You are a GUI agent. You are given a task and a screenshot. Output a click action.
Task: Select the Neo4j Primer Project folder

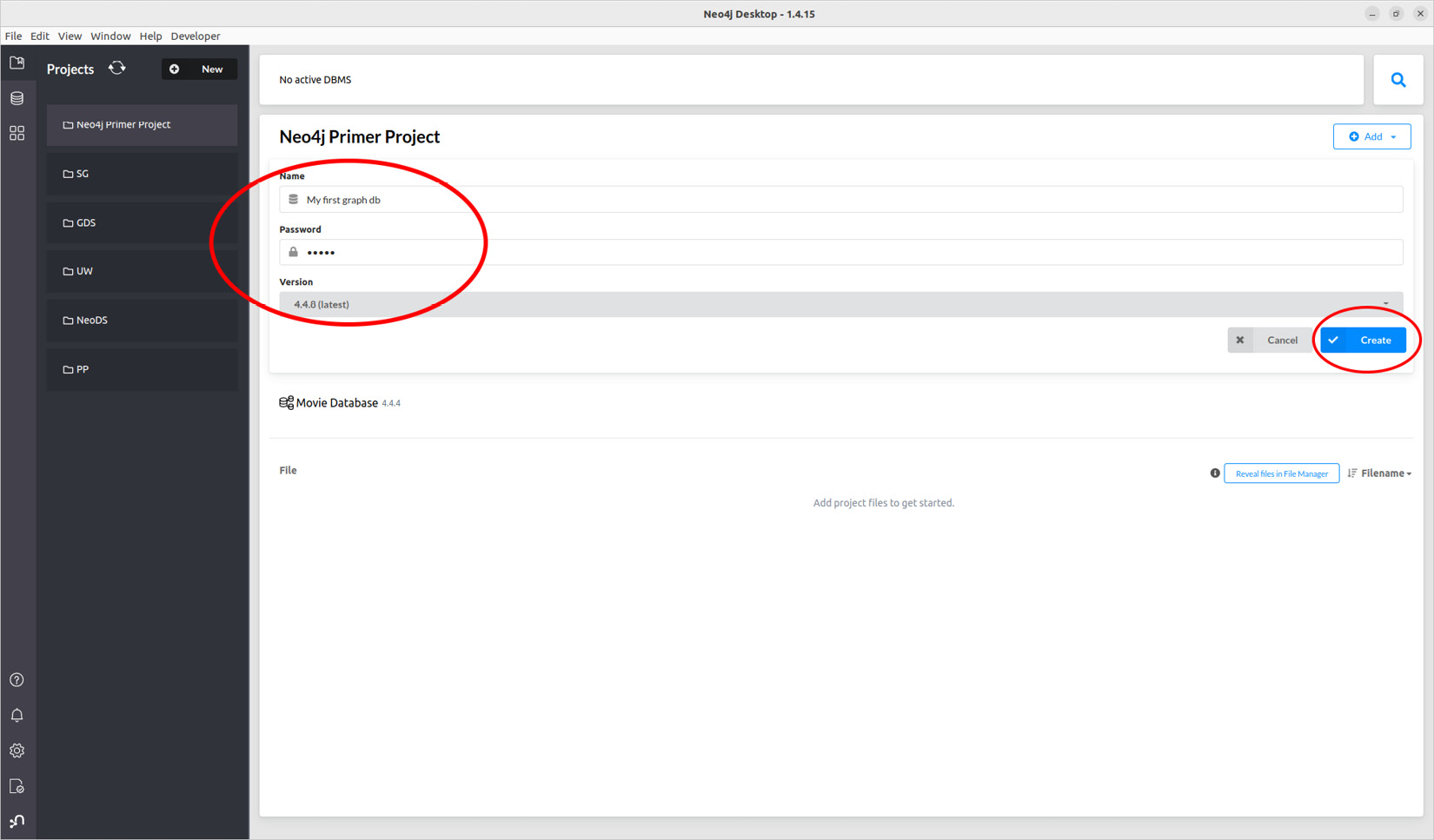[143, 125]
